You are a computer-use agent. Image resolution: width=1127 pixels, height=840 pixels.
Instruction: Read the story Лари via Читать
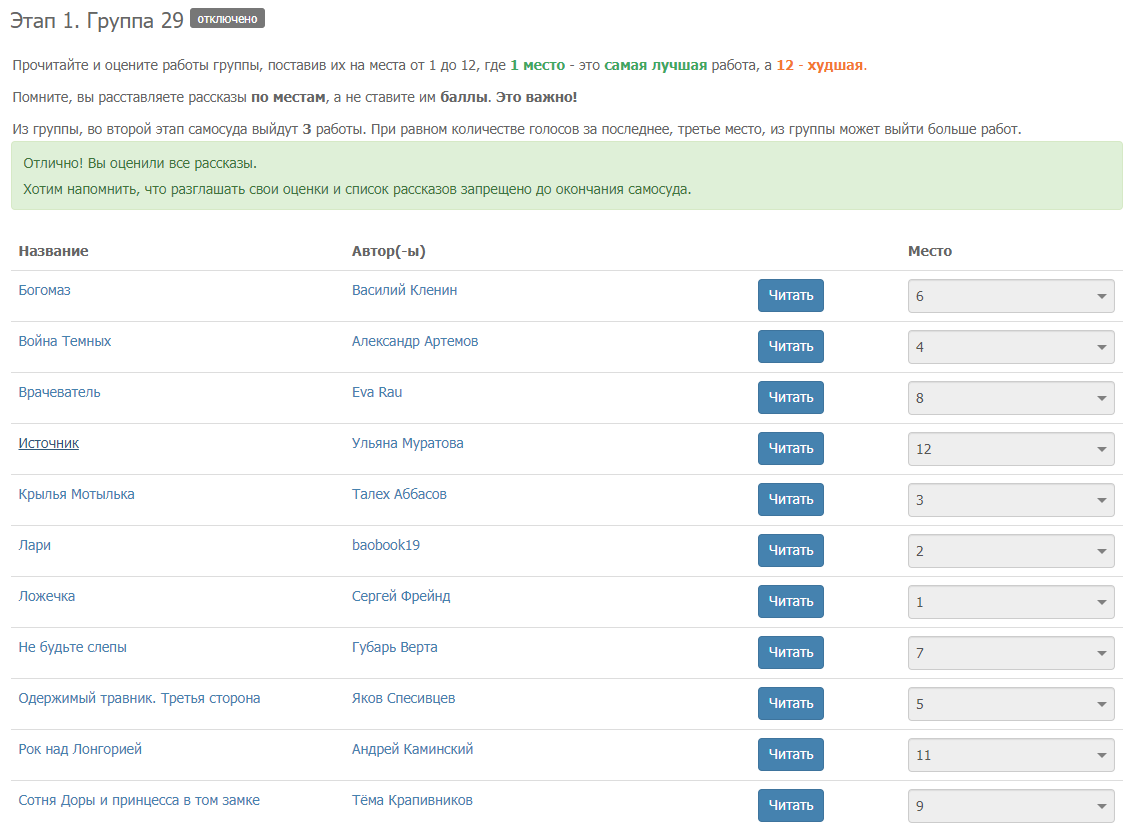[x=790, y=551]
